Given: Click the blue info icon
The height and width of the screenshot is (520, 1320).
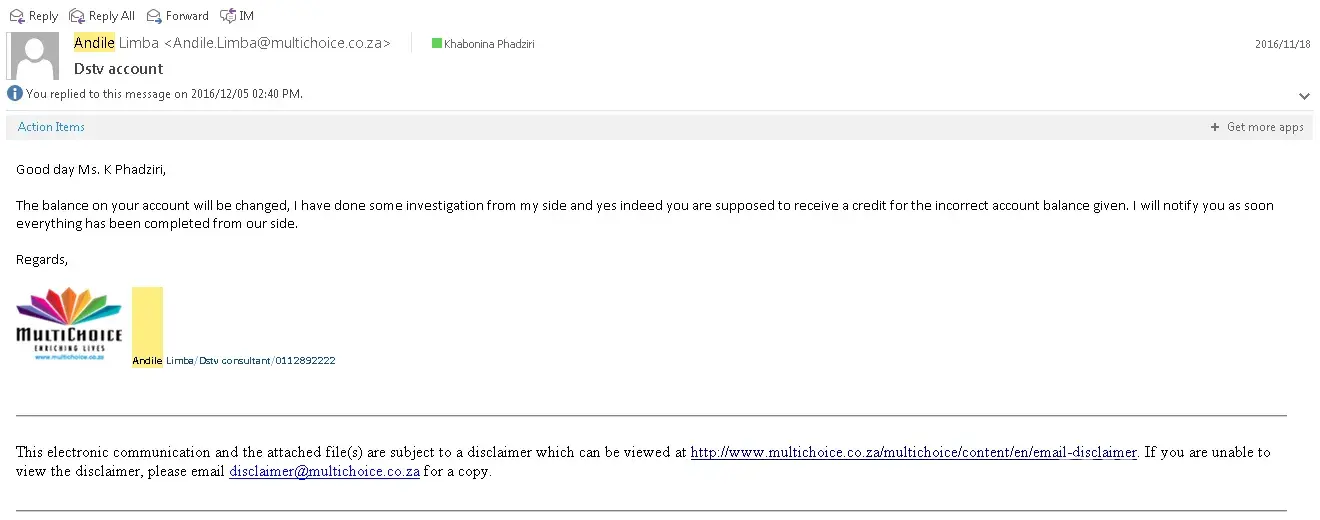Looking at the screenshot, I should point(14,93).
